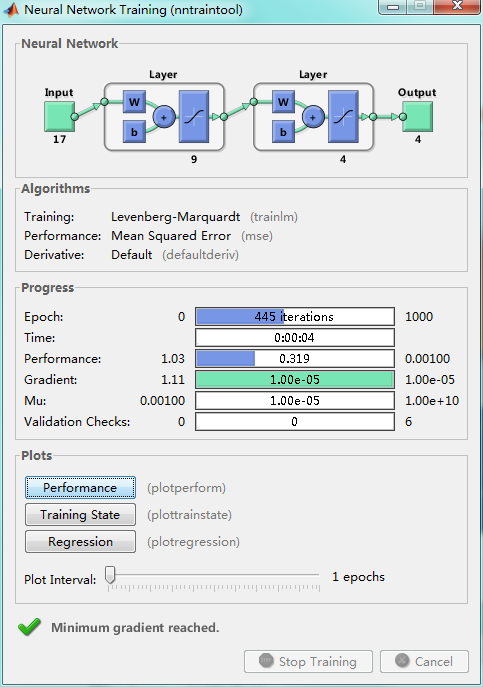
Task: Click the 'Minimum gradient reached.' status message
Action: (135, 627)
